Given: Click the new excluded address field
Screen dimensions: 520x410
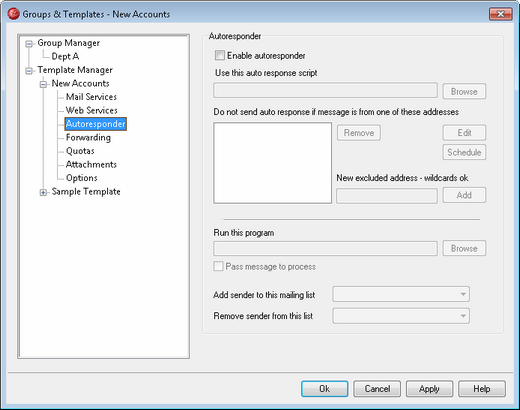Looking at the screenshot, I should click(x=387, y=196).
